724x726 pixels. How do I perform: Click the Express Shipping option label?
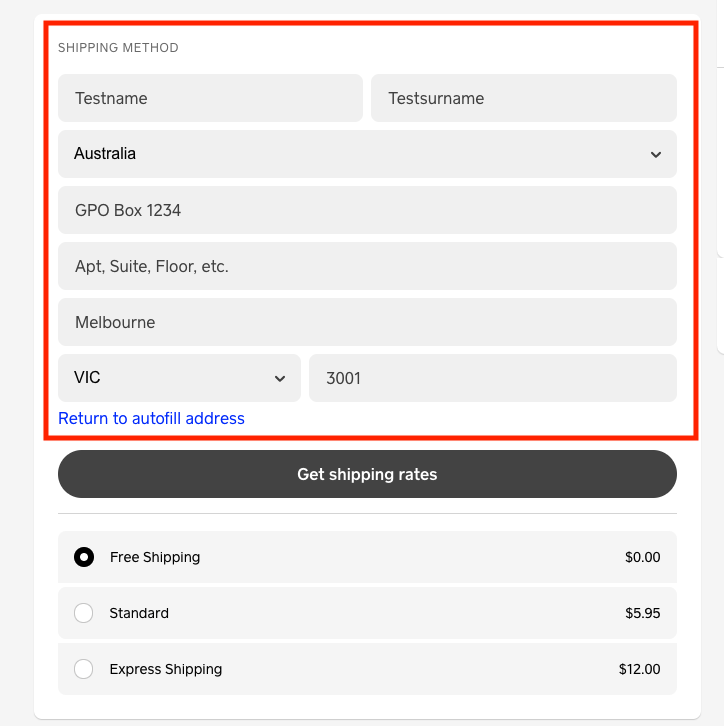(x=166, y=669)
